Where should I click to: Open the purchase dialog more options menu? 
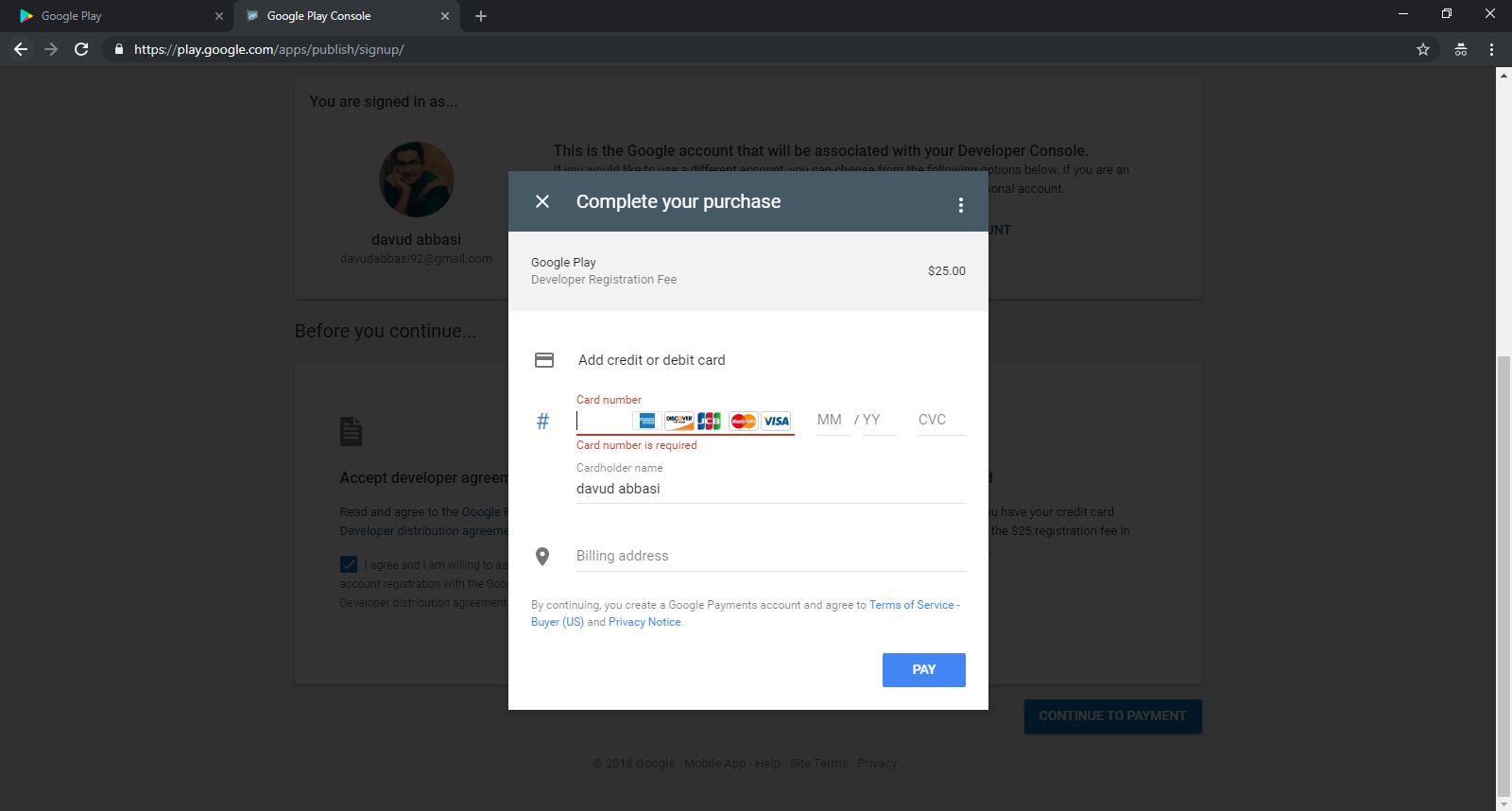click(x=960, y=205)
